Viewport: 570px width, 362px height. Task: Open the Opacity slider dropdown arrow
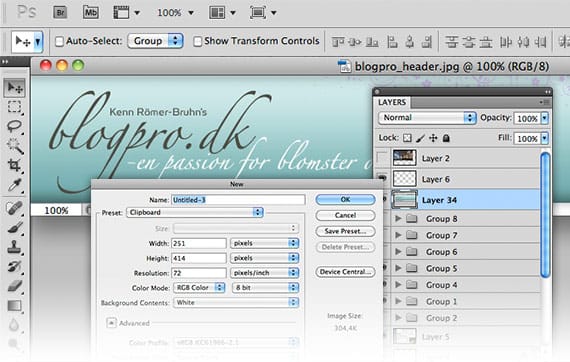(x=545, y=118)
